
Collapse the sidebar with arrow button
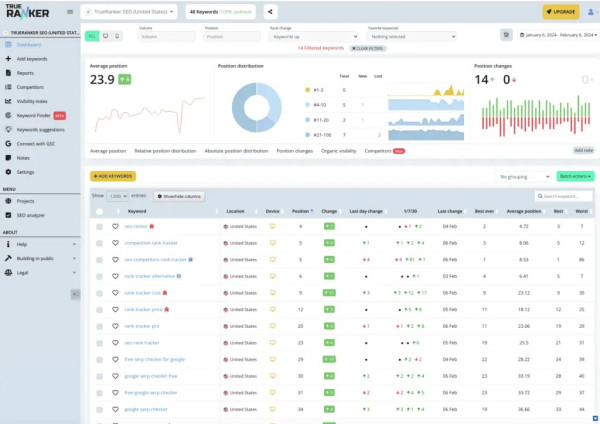[75, 293]
